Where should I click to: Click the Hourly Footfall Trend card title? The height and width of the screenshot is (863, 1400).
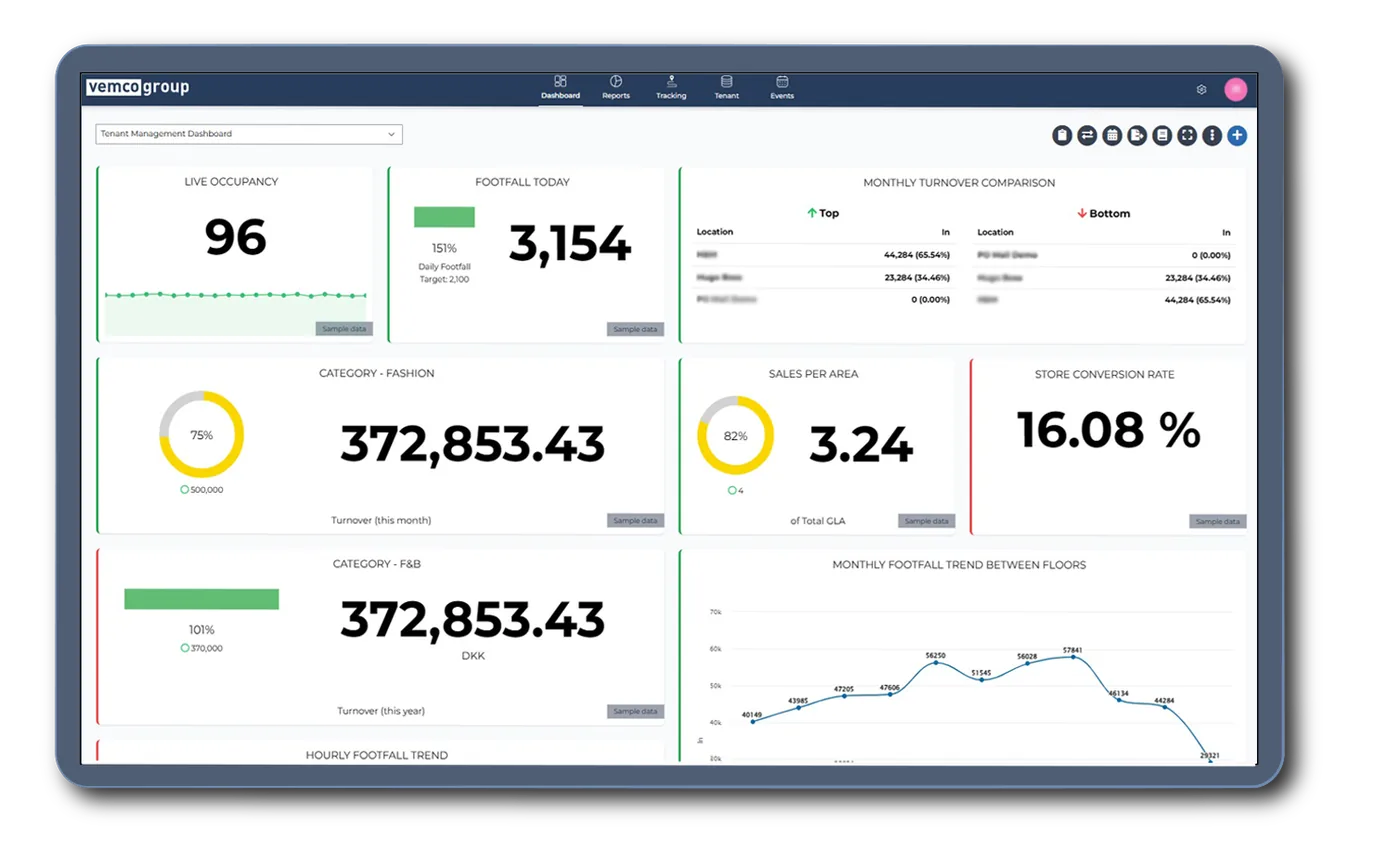click(377, 755)
